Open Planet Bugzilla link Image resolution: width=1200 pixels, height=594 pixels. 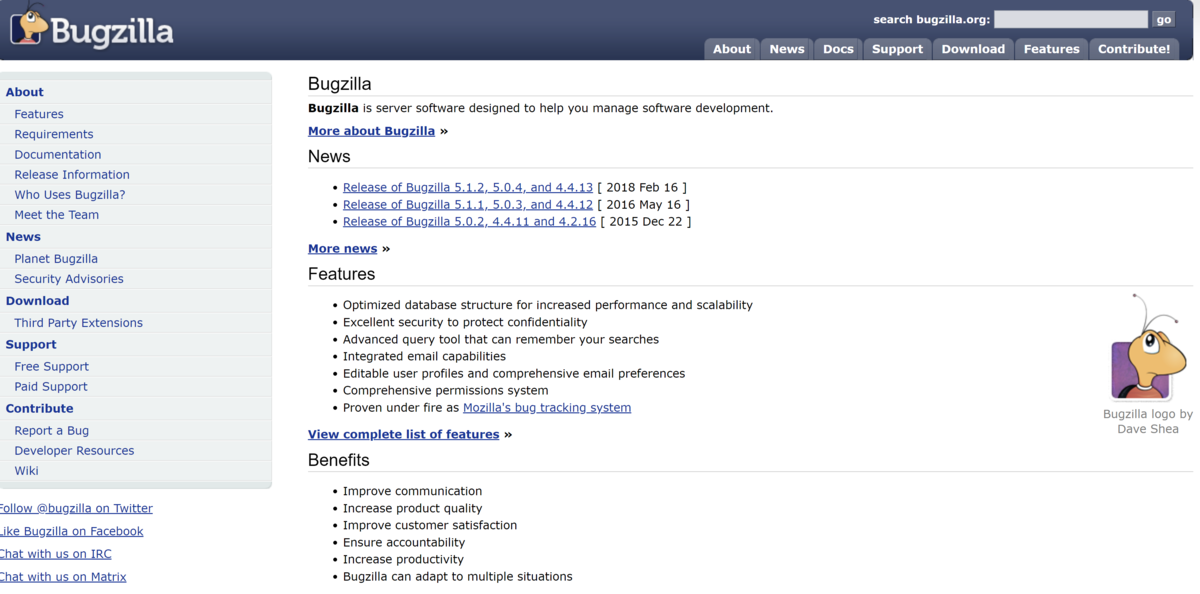click(x=56, y=259)
